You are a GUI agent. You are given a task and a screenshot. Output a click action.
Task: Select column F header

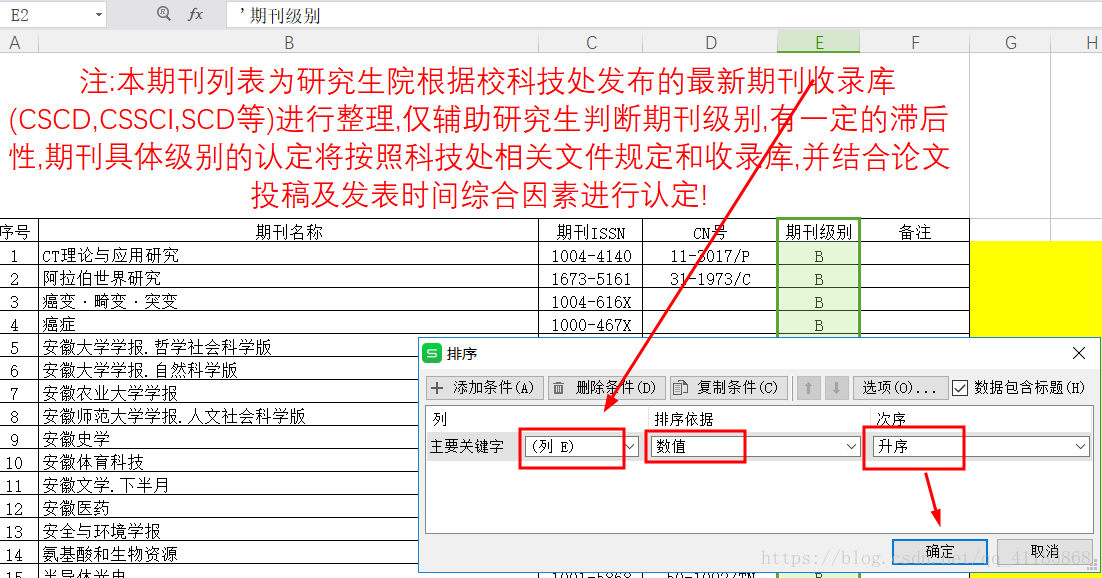pyautogui.click(x=915, y=43)
